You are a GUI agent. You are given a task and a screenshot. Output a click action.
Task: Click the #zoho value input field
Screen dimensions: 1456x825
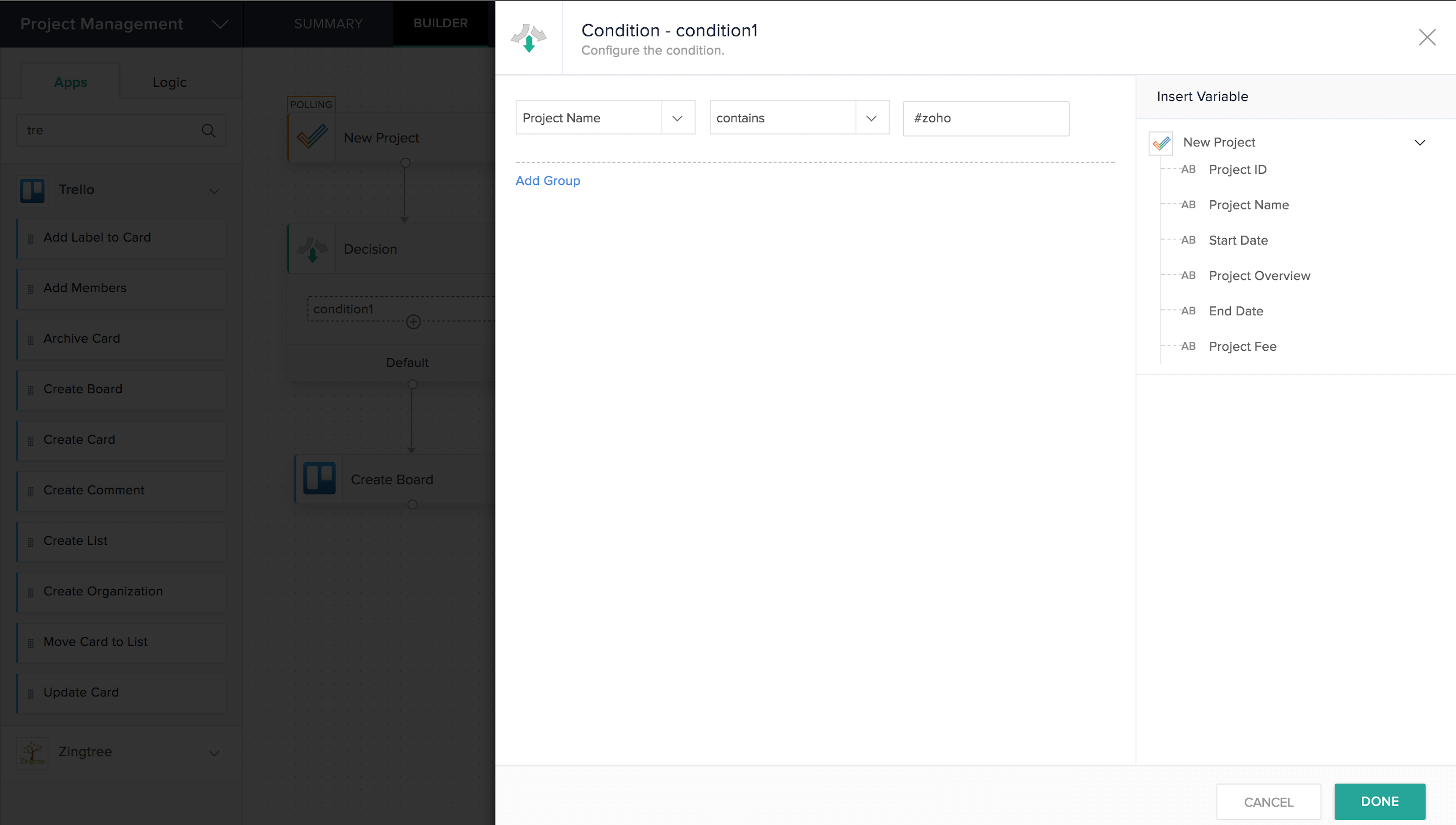[985, 118]
